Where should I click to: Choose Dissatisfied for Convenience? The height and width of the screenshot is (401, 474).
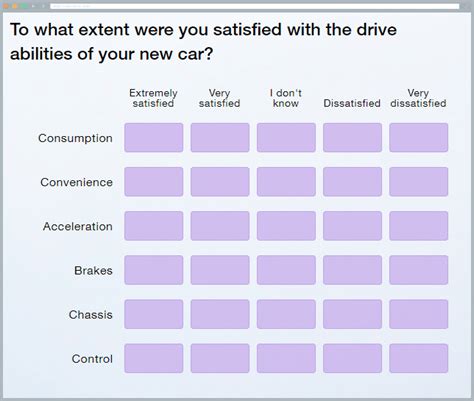[352, 182]
